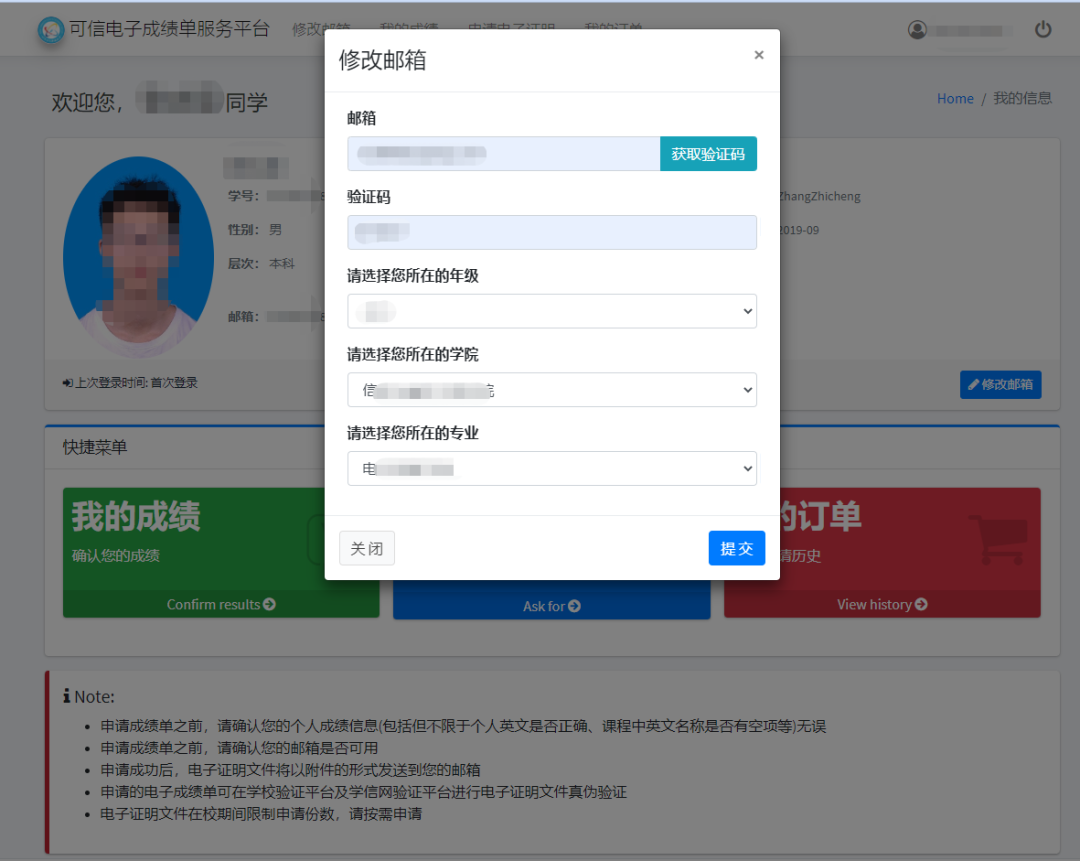Viewport: 1080px width, 861px height.
Task: Click the 我的信息 breadcrumb text
Action: (1022, 98)
